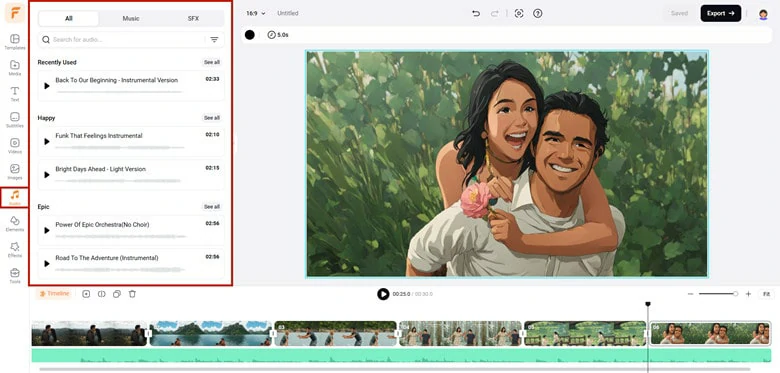The width and height of the screenshot is (780, 373).
Task: Click the black Export button
Action: point(721,13)
